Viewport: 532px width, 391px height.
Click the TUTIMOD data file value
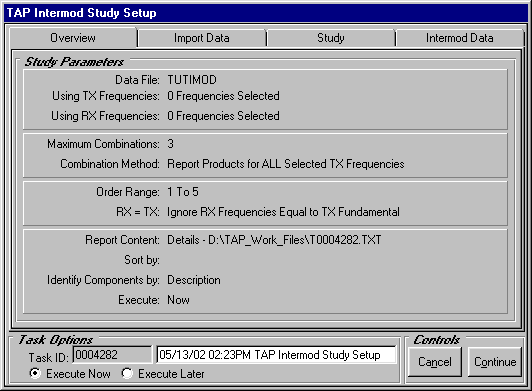tap(192, 80)
